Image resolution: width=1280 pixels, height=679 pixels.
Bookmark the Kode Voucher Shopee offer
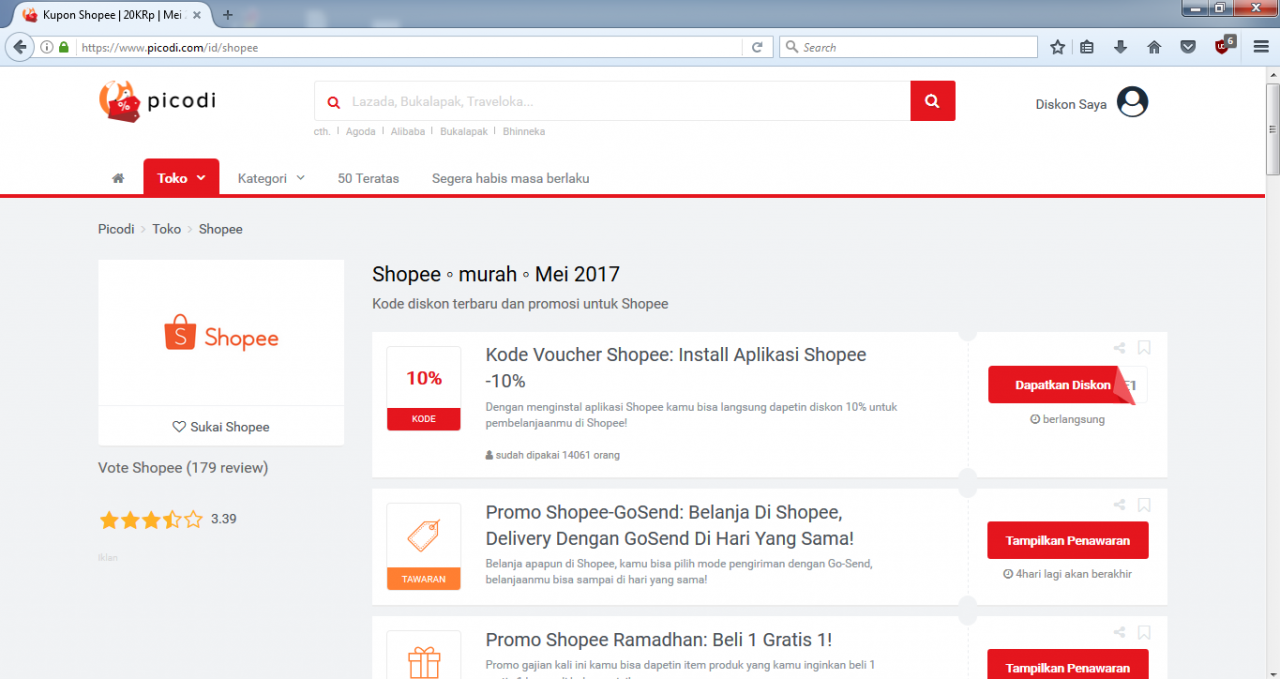pos(1144,348)
